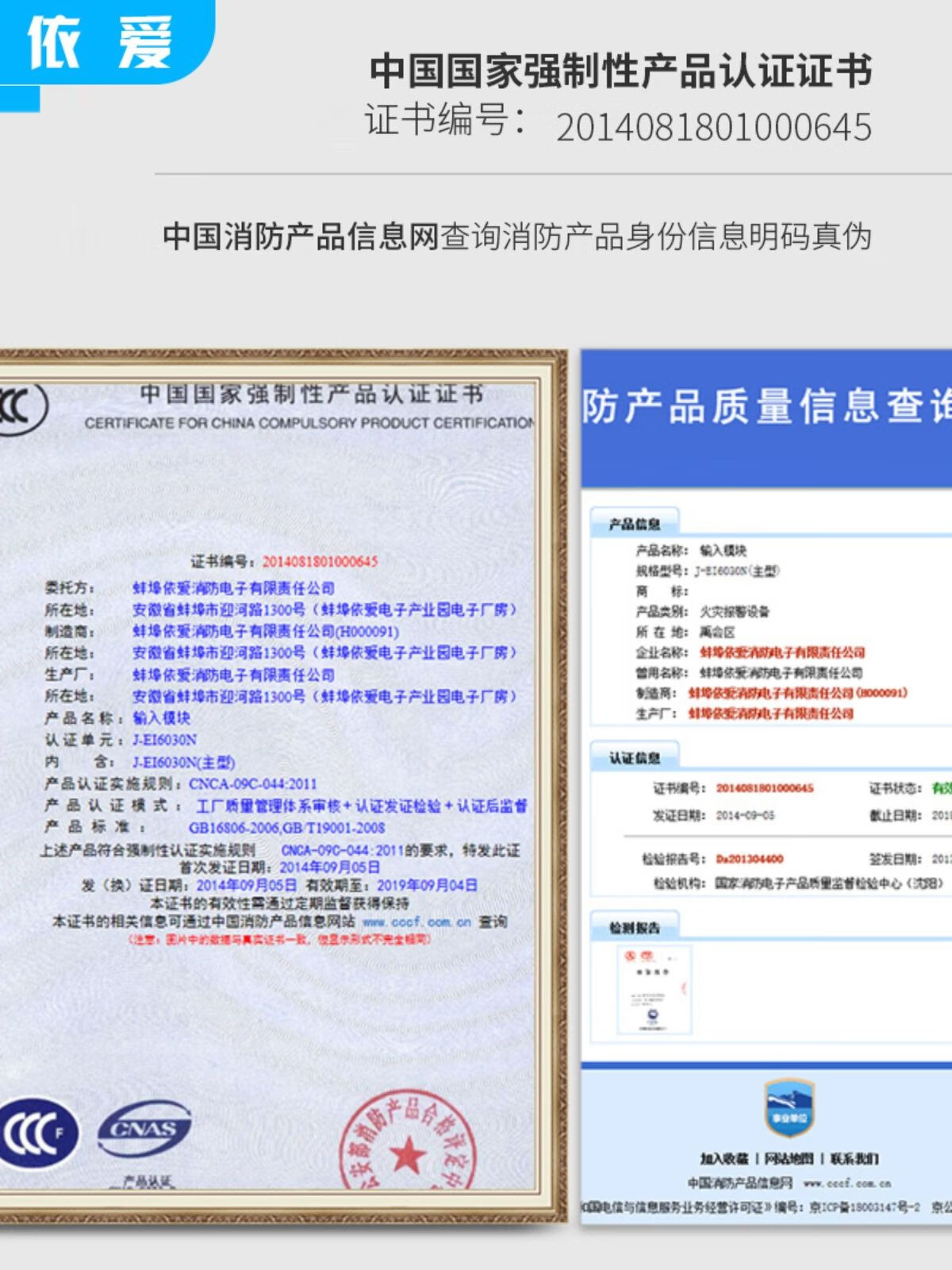Click the red certificate number in 认证信息

(765, 788)
